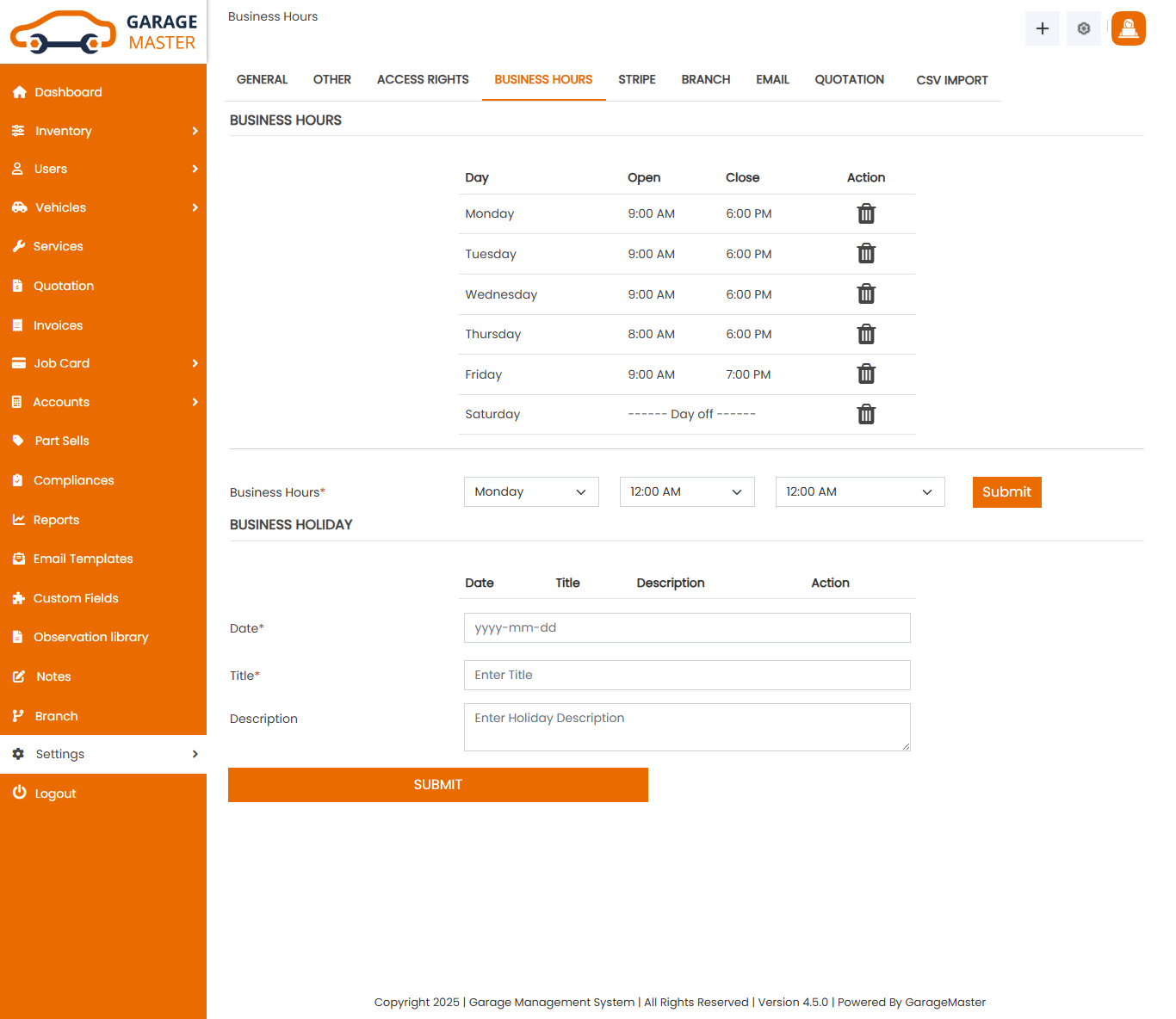Click the Garage Master logo

point(103,32)
